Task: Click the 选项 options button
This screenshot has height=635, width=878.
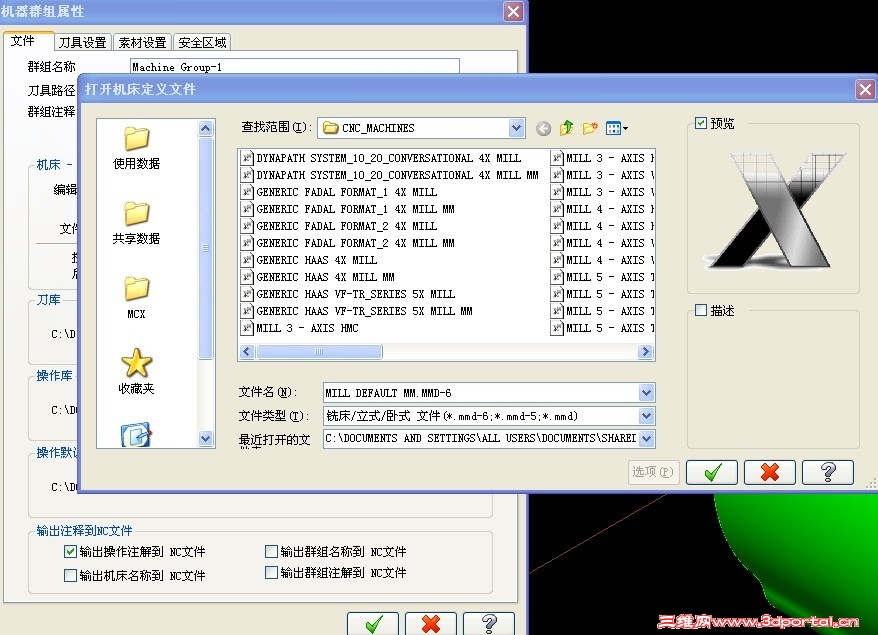Action: point(652,472)
